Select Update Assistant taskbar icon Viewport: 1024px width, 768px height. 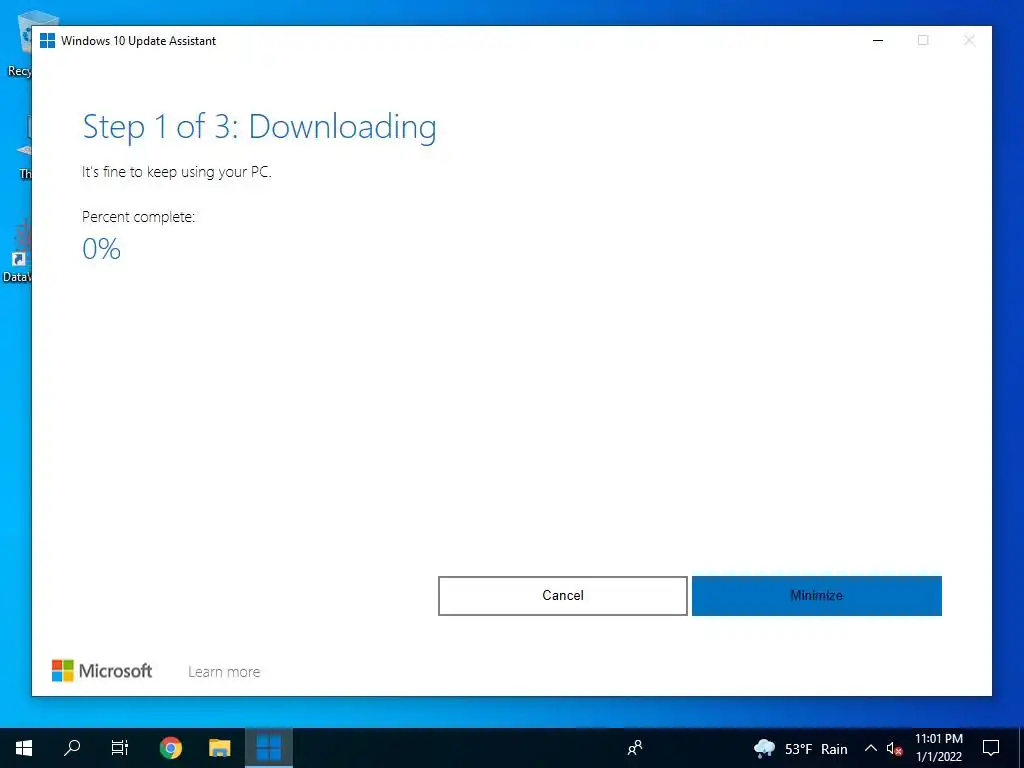click(x=268, y=748)
